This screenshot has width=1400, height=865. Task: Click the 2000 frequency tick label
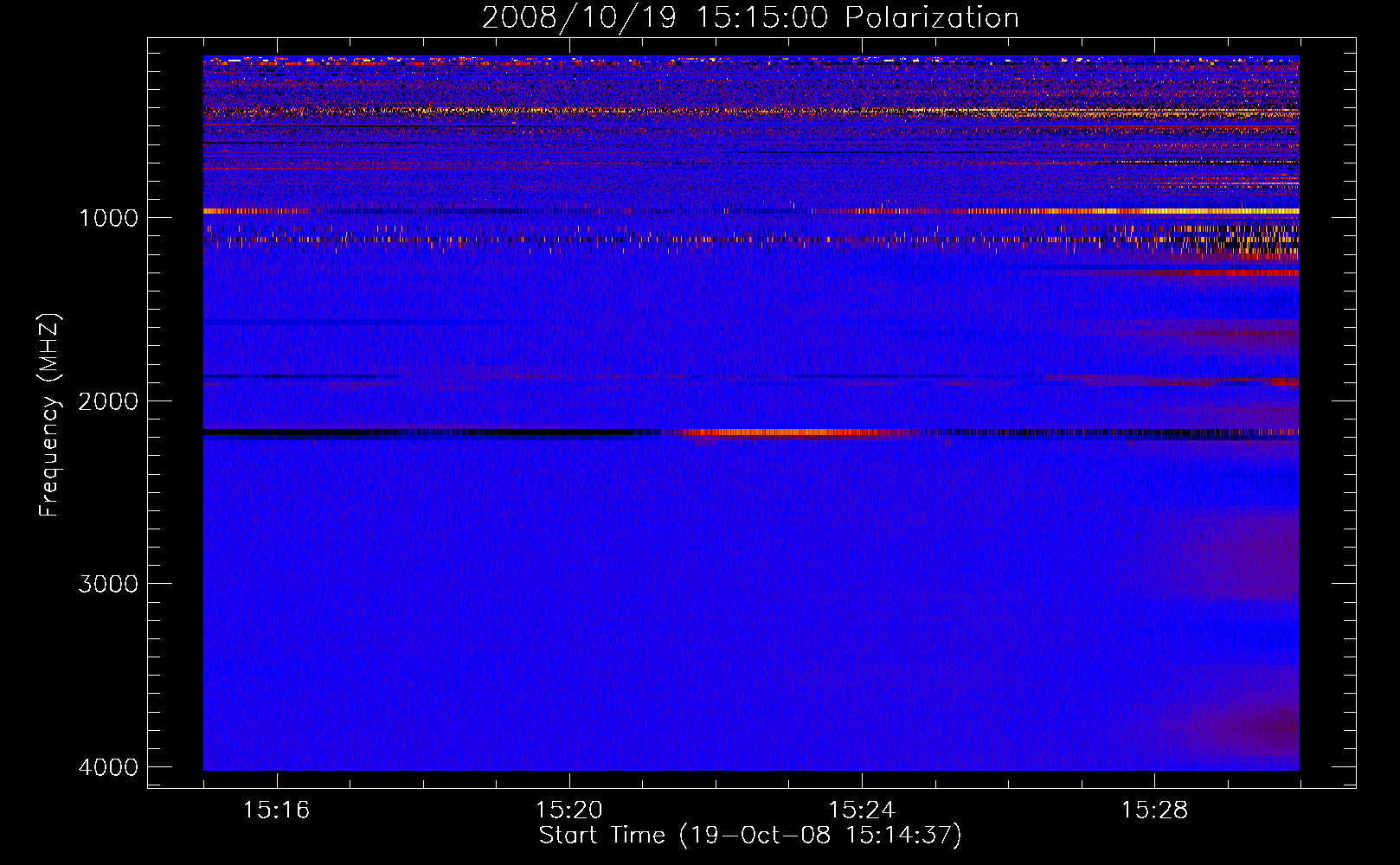point(108,401)
